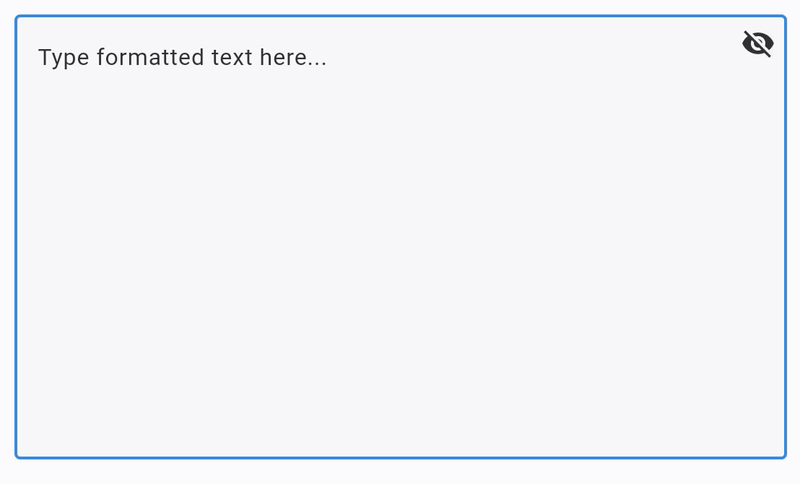
Task: Toggle visibility using the eye-slash icon
Action: tap(758, 44)
